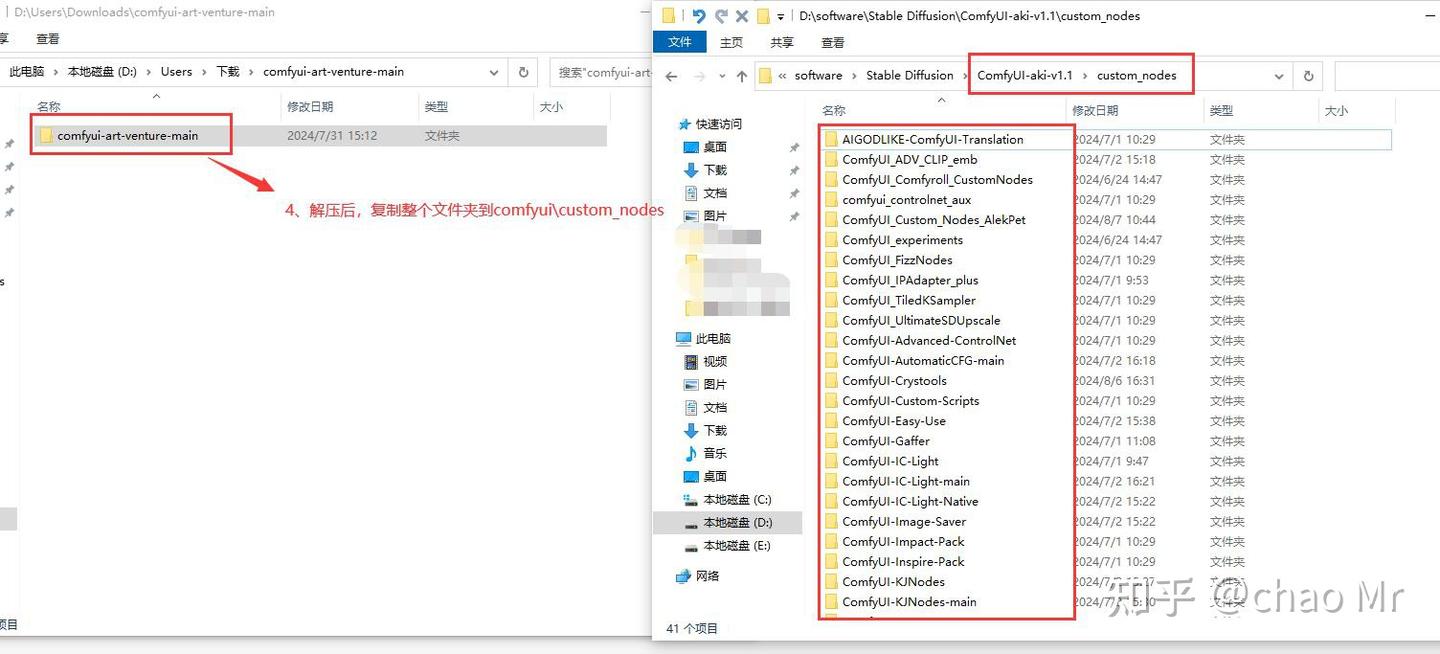Screen dimensions: 1440x654
Task: Expand left window address bar history dropdown
Action: click(494, 72)
